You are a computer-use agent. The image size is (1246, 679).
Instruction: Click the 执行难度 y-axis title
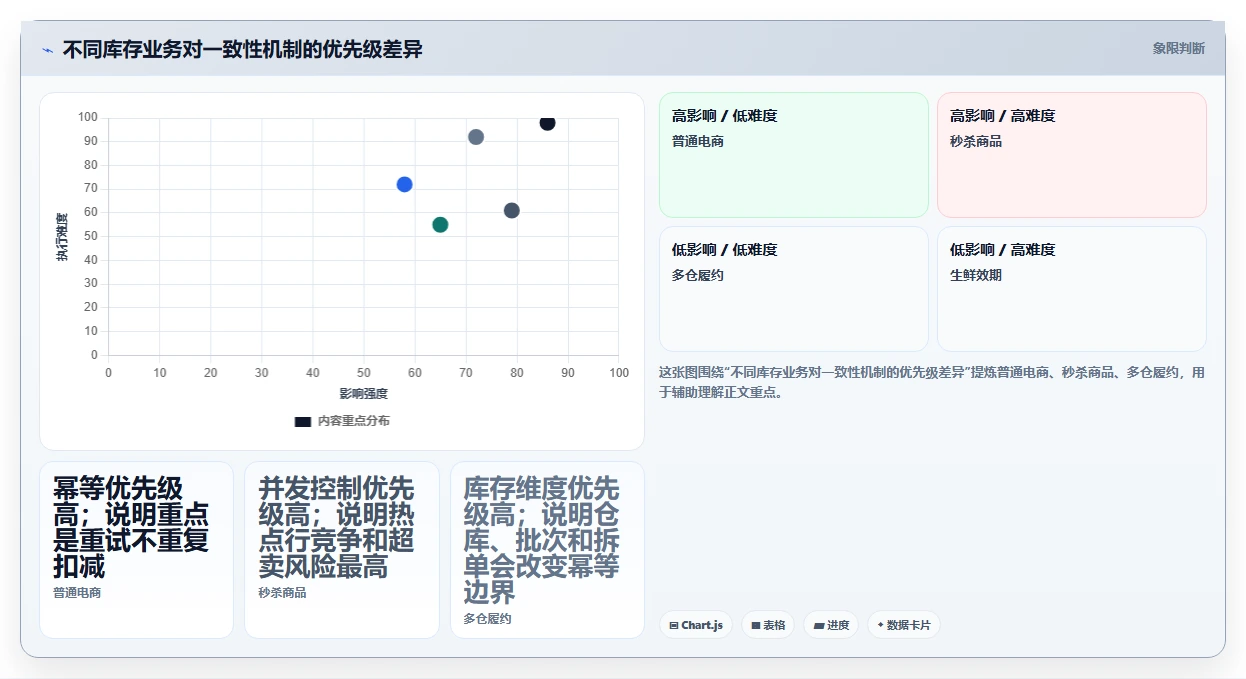[x=62, y=237]
